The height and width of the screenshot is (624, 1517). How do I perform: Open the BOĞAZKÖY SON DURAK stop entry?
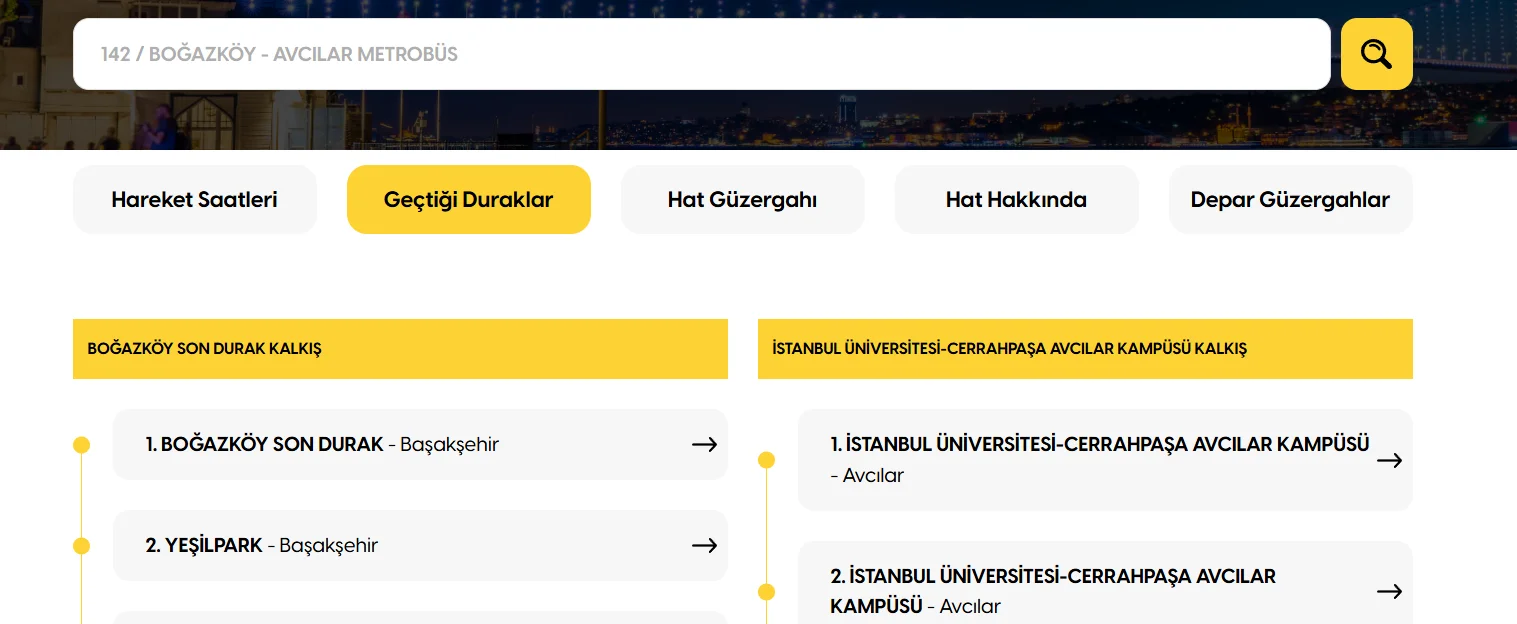400,444
